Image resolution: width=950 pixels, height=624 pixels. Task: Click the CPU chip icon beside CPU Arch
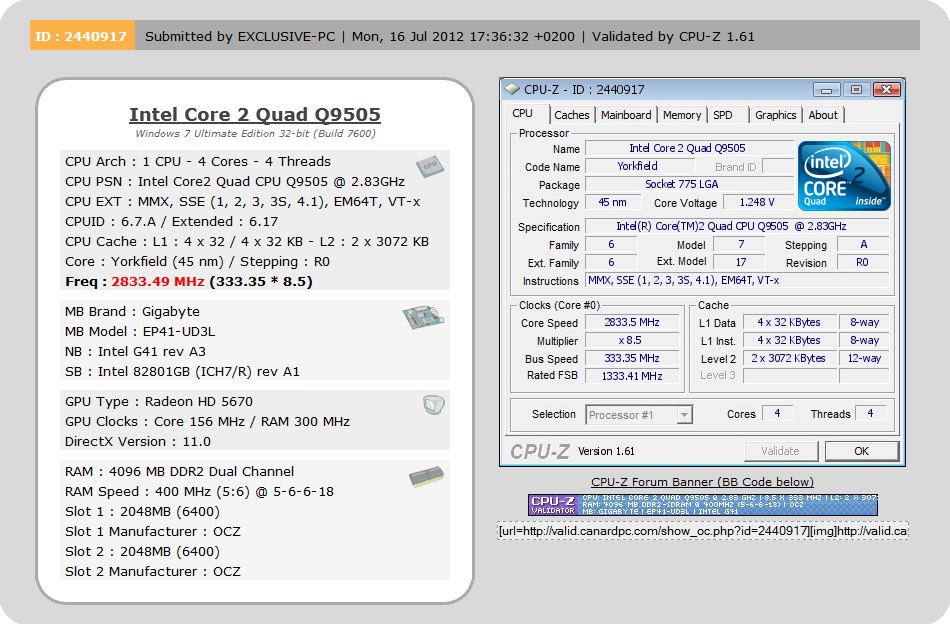pos(430,166)
